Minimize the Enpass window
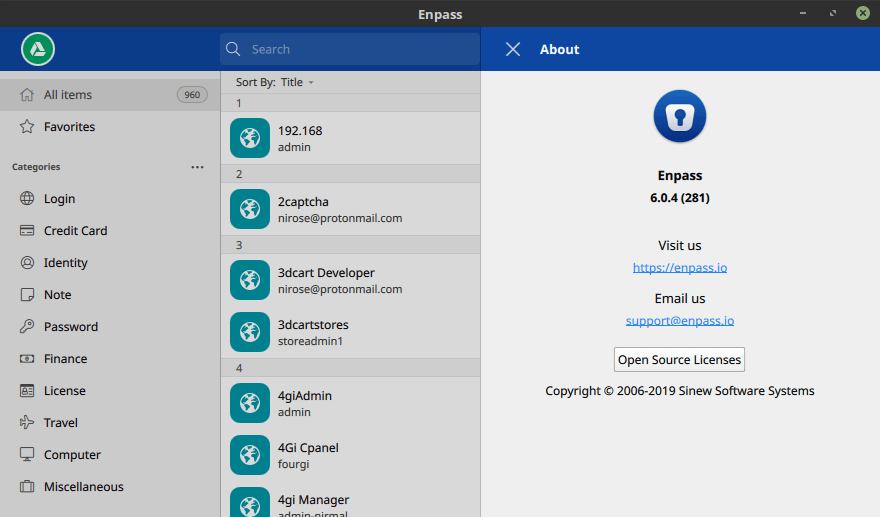This screenshot has height=517, width=880. point(803,13)
